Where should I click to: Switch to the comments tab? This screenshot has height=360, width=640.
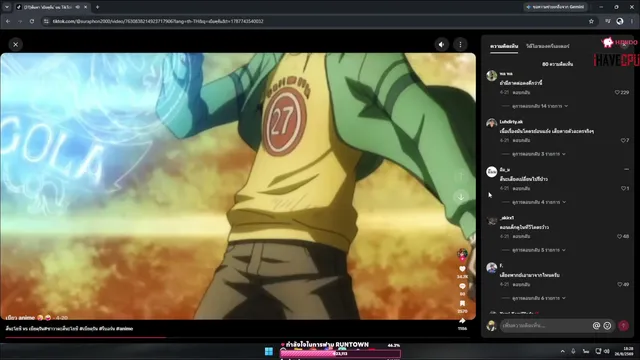(504, 46)
